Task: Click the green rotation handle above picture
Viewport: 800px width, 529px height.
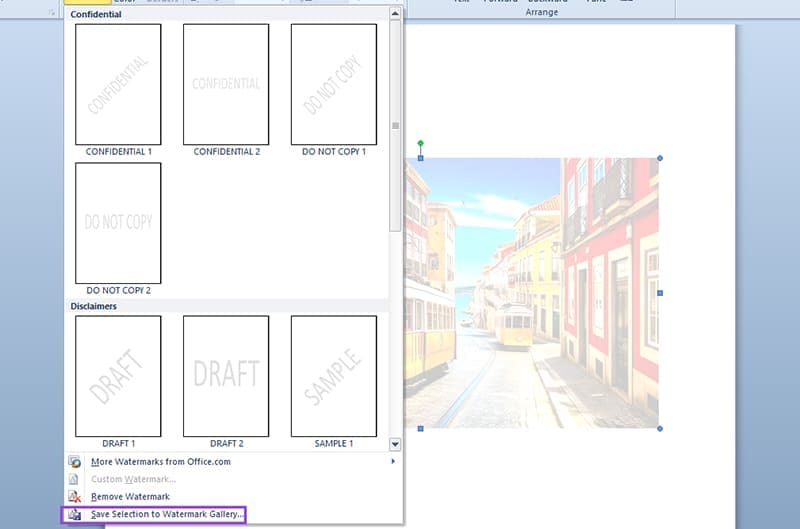Action: (x=420, y=143)
